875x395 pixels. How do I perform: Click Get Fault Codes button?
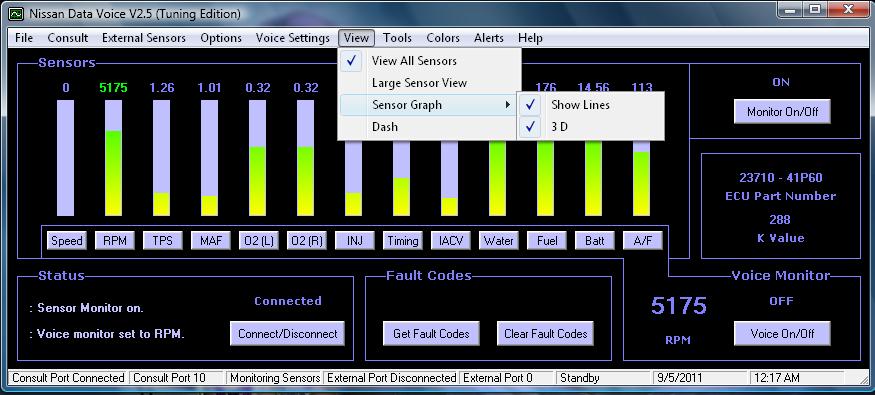431,334
